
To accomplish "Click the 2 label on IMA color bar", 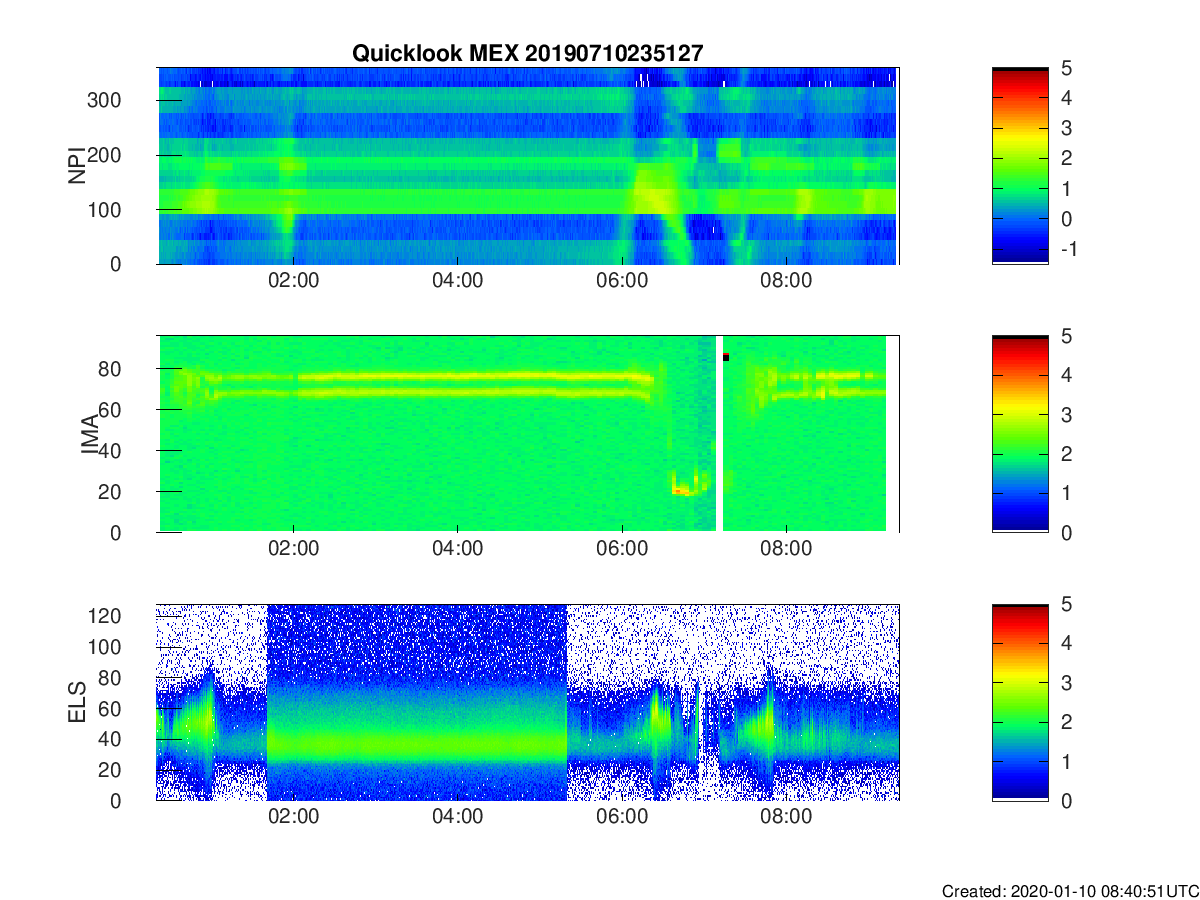I will click(1066, 454).
